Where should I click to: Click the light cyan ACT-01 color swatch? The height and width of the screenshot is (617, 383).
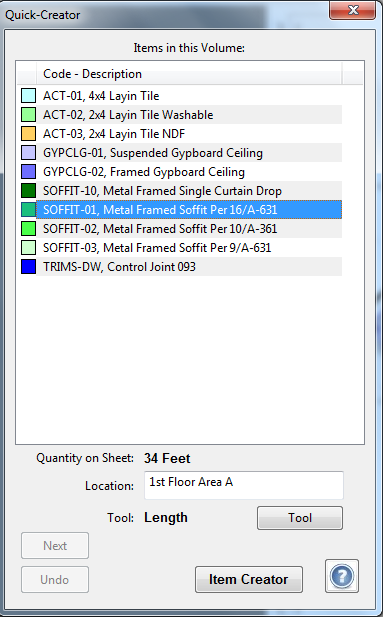28,96
